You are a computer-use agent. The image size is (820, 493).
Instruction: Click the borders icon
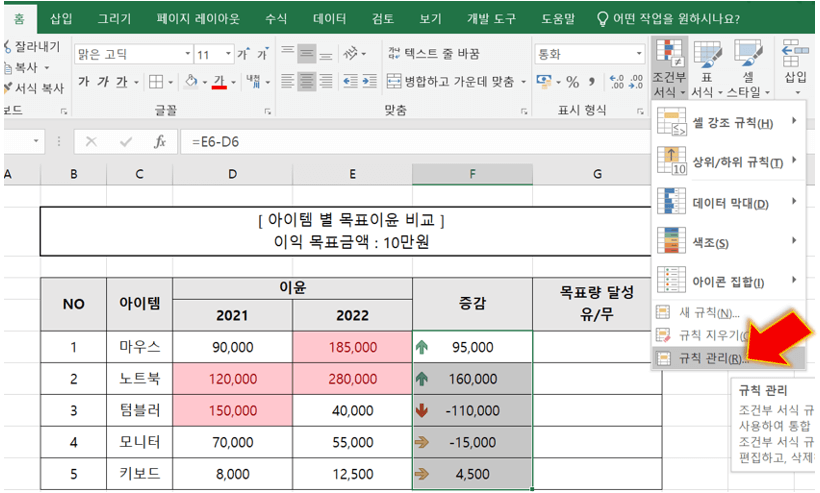pyautogui.click(x=156, y=82)
